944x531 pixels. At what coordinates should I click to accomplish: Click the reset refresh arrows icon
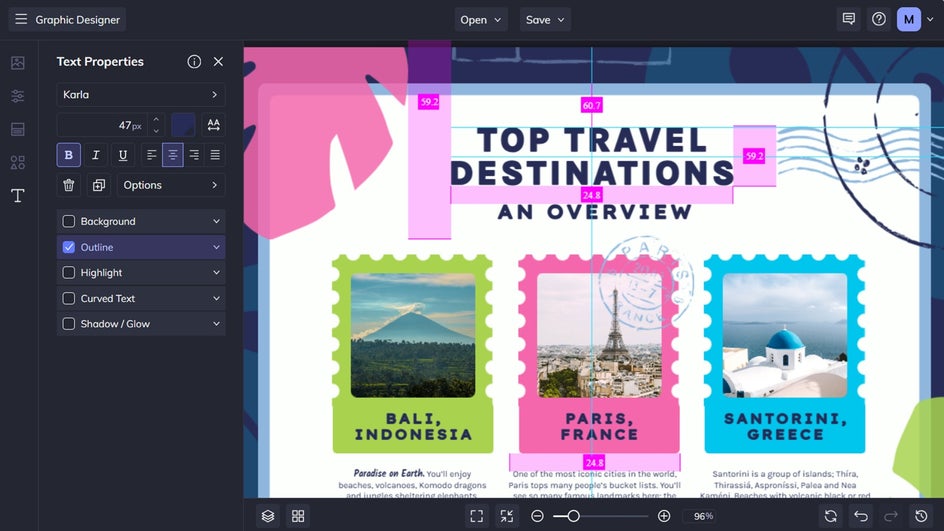click(x=831, y=516)
